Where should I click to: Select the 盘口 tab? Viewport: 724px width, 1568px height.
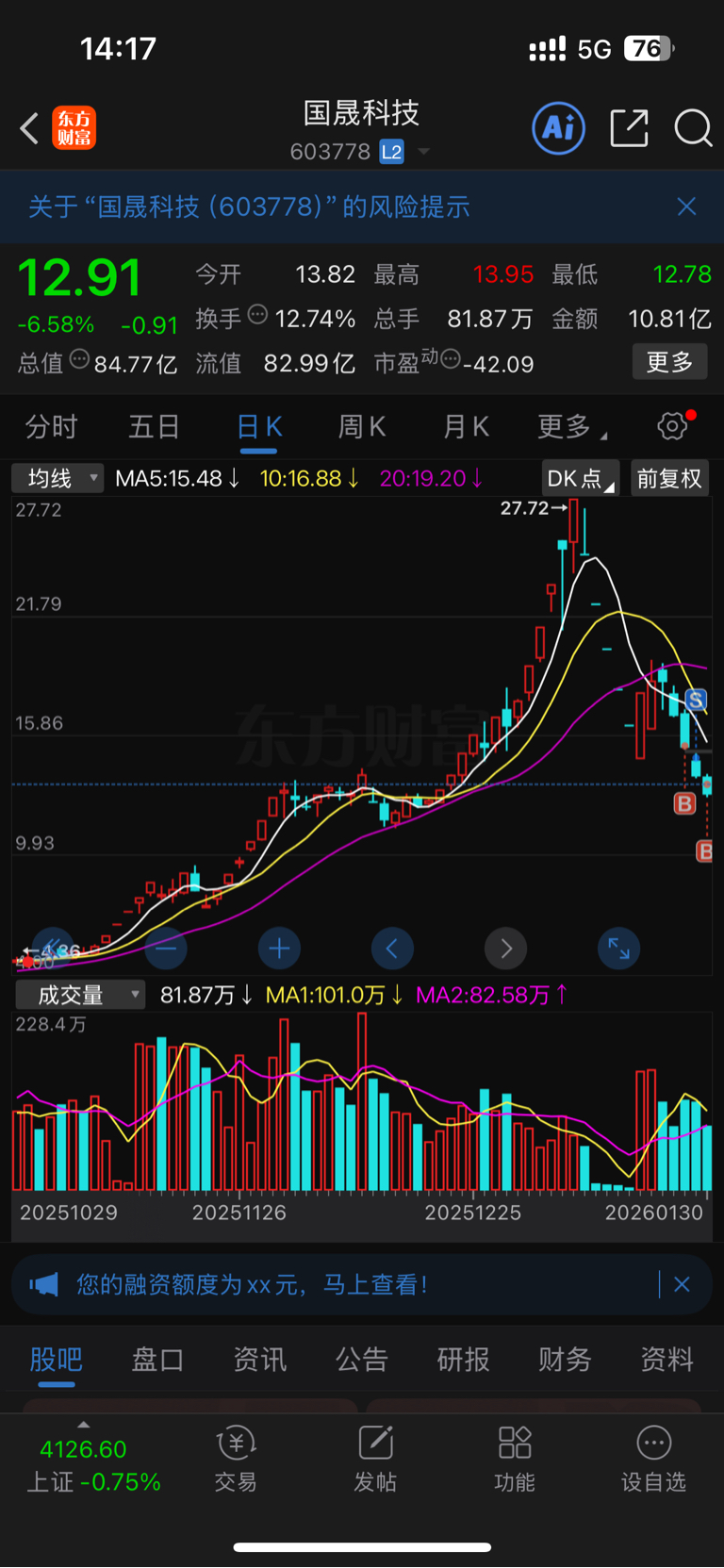[157, 1359]
